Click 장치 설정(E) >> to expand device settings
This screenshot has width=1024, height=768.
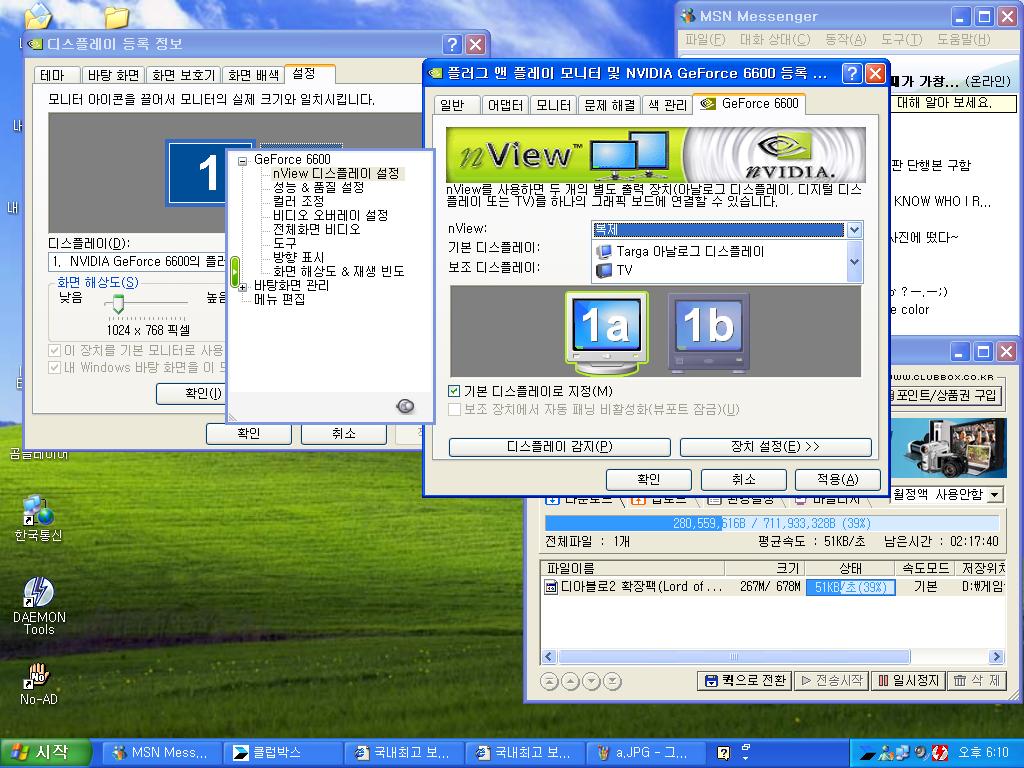pyautogui.click(x=775, y=447)
